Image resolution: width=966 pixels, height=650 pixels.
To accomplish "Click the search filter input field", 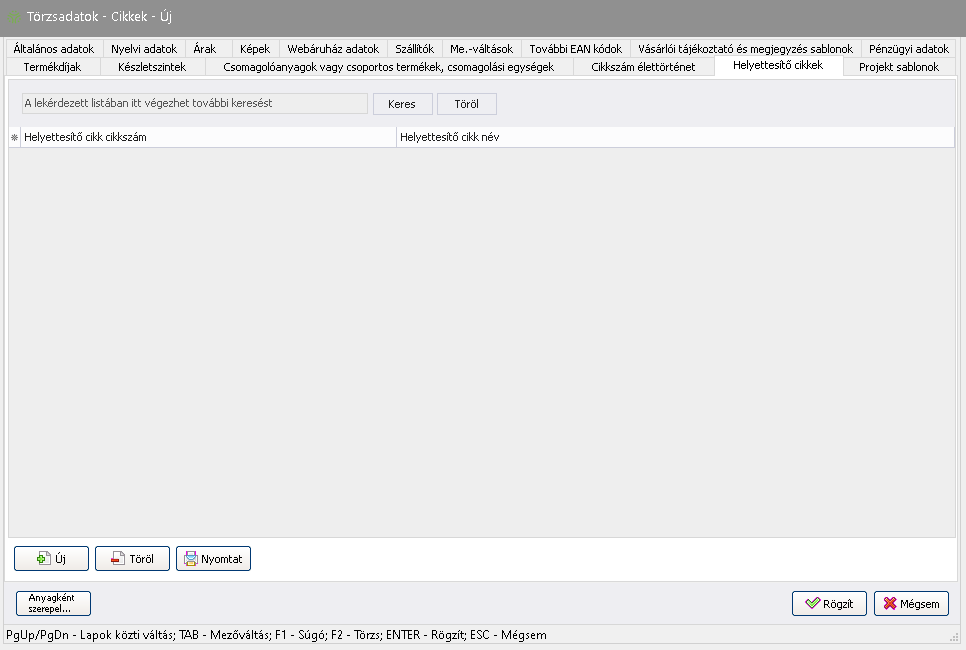I will [195, 103].
